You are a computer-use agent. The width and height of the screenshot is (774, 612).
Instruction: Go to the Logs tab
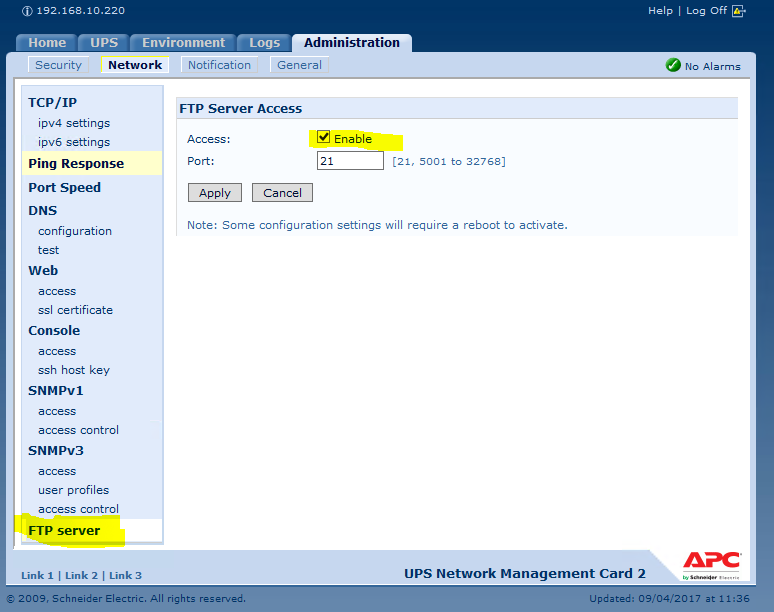coord(264,43)
